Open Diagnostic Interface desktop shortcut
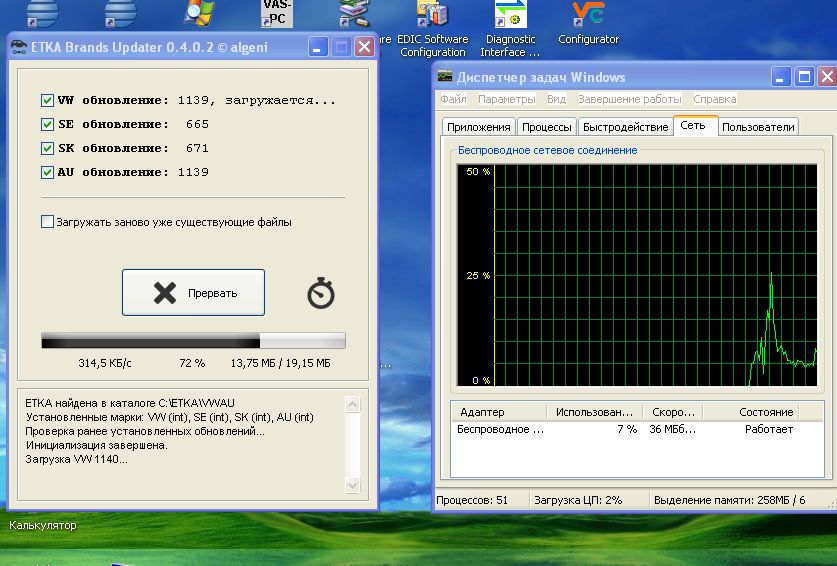837x566 pixels. point(510,29)
